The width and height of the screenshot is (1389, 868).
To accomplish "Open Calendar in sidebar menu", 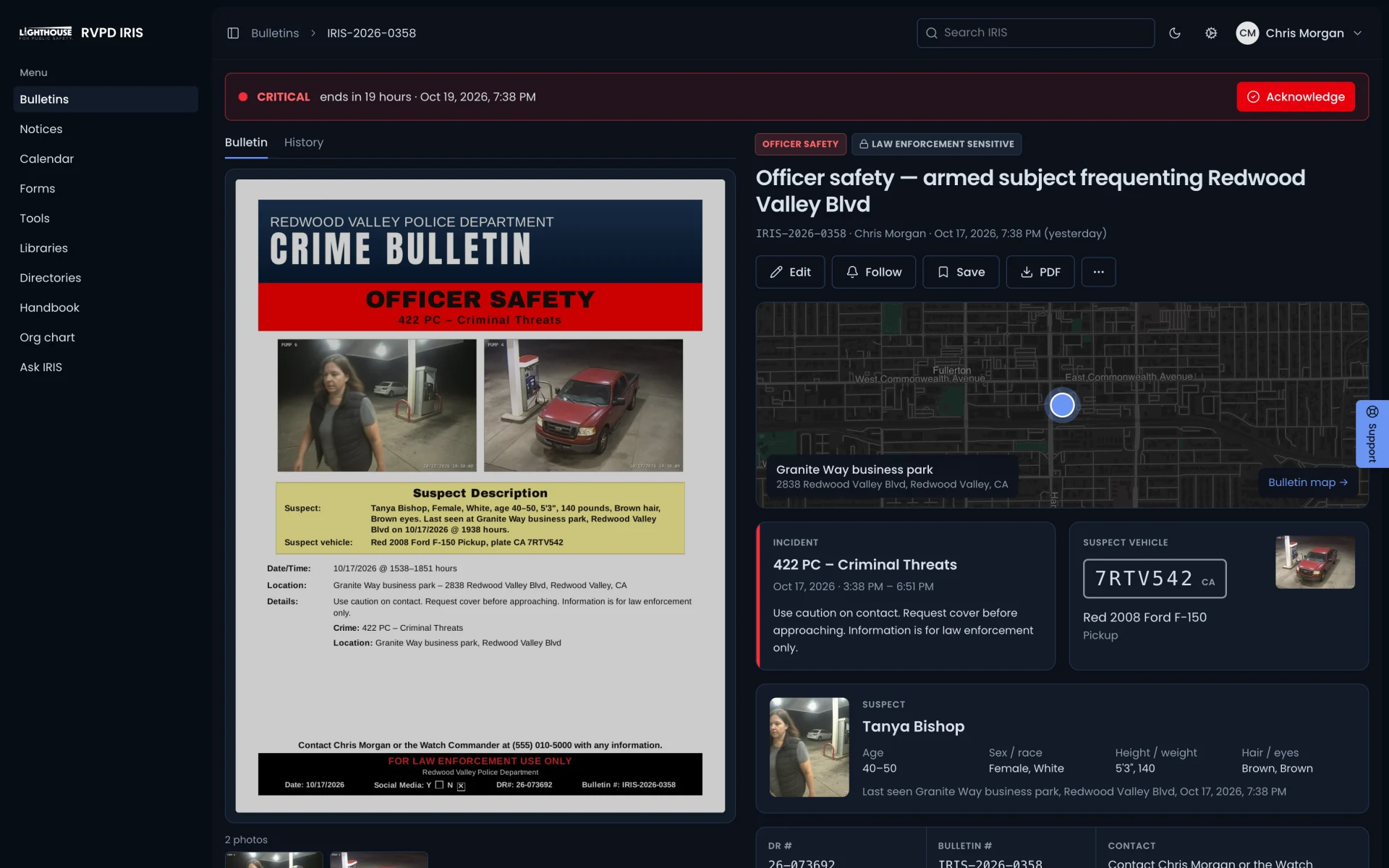I will [x=106, y=158].
